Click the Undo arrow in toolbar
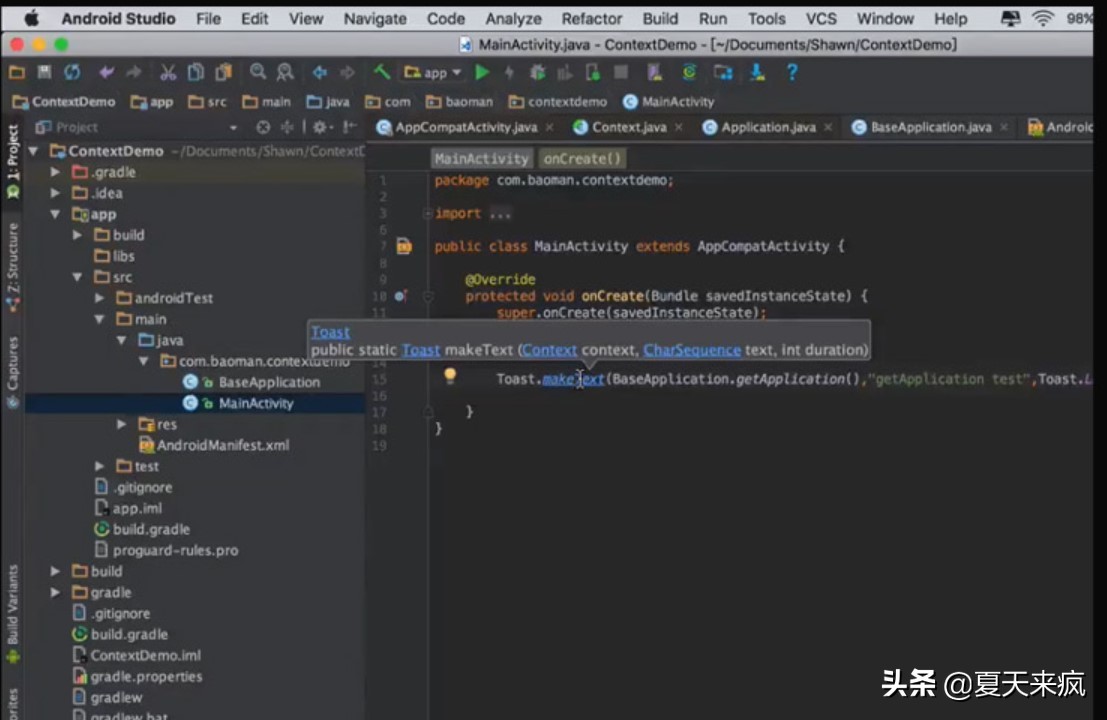Viewport: 1107px width, 720px height. click(106, 72)
